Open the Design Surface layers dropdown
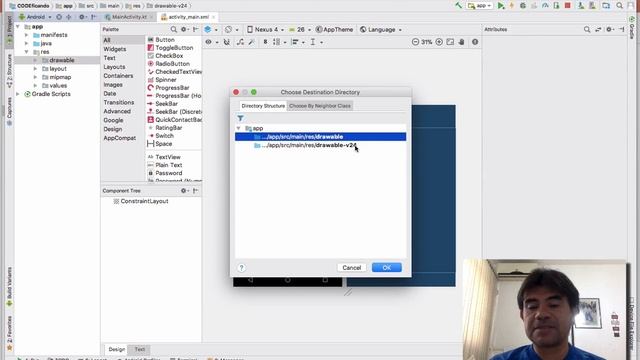640x360 pixels. [x=211, y=29]
